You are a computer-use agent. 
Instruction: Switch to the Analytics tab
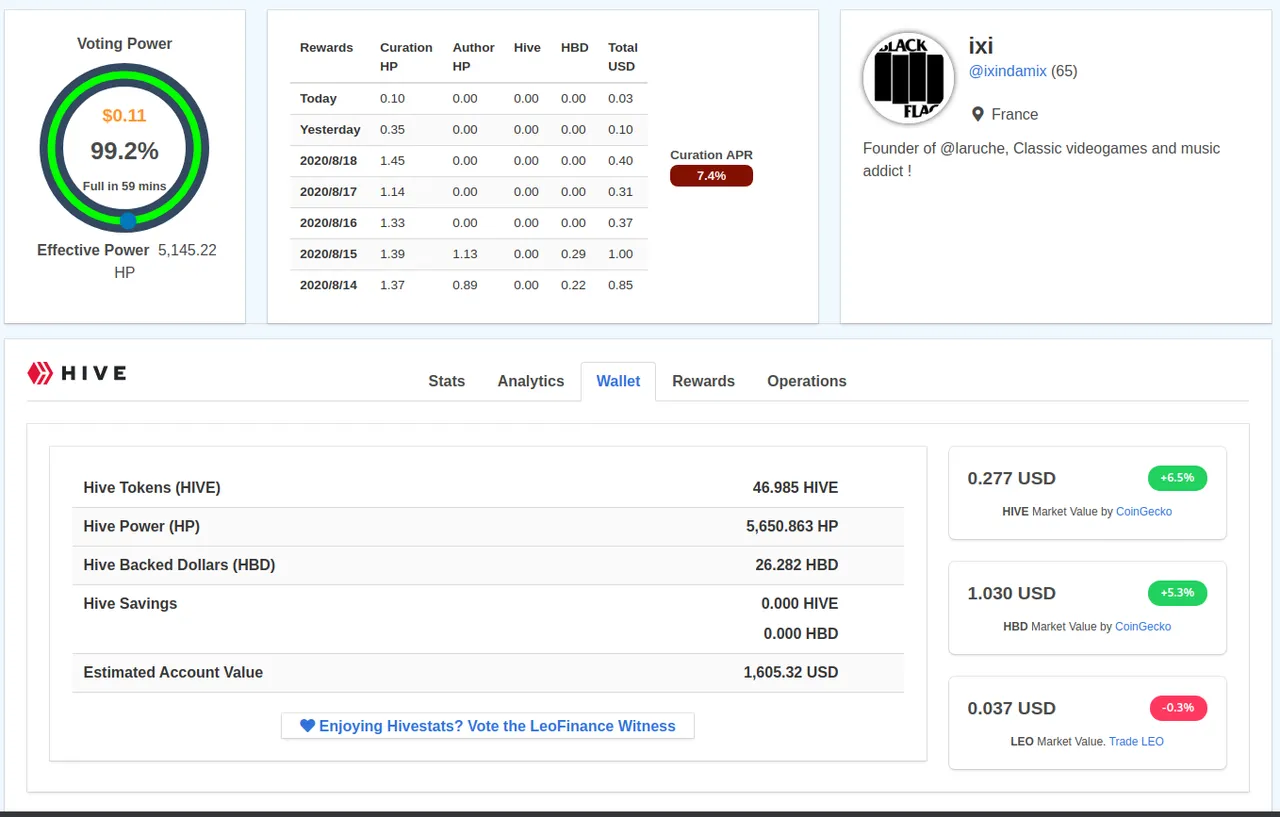(531, 381)
